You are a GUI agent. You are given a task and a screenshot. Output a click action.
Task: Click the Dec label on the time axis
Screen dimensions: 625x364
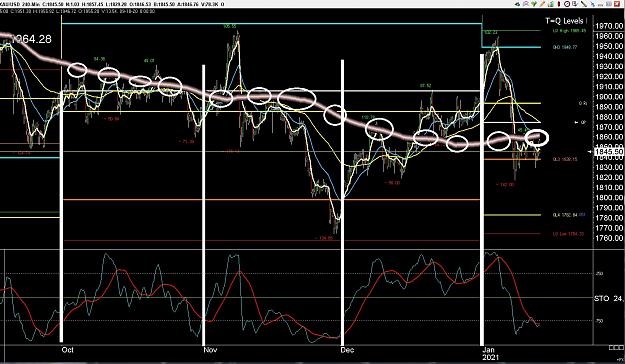coord(348,350)
